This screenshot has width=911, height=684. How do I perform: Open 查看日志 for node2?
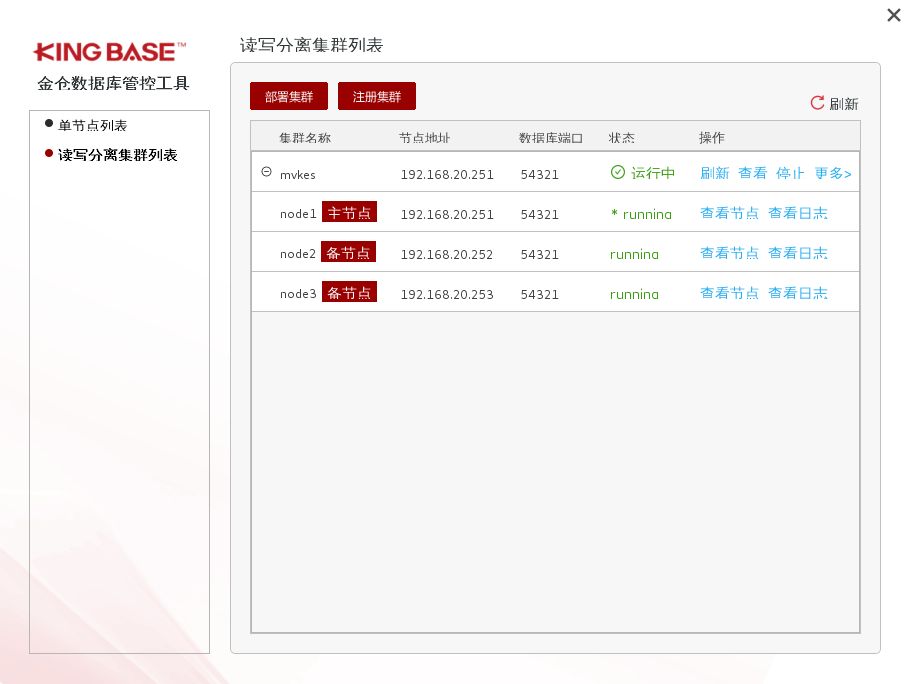(x=797, y=253)
